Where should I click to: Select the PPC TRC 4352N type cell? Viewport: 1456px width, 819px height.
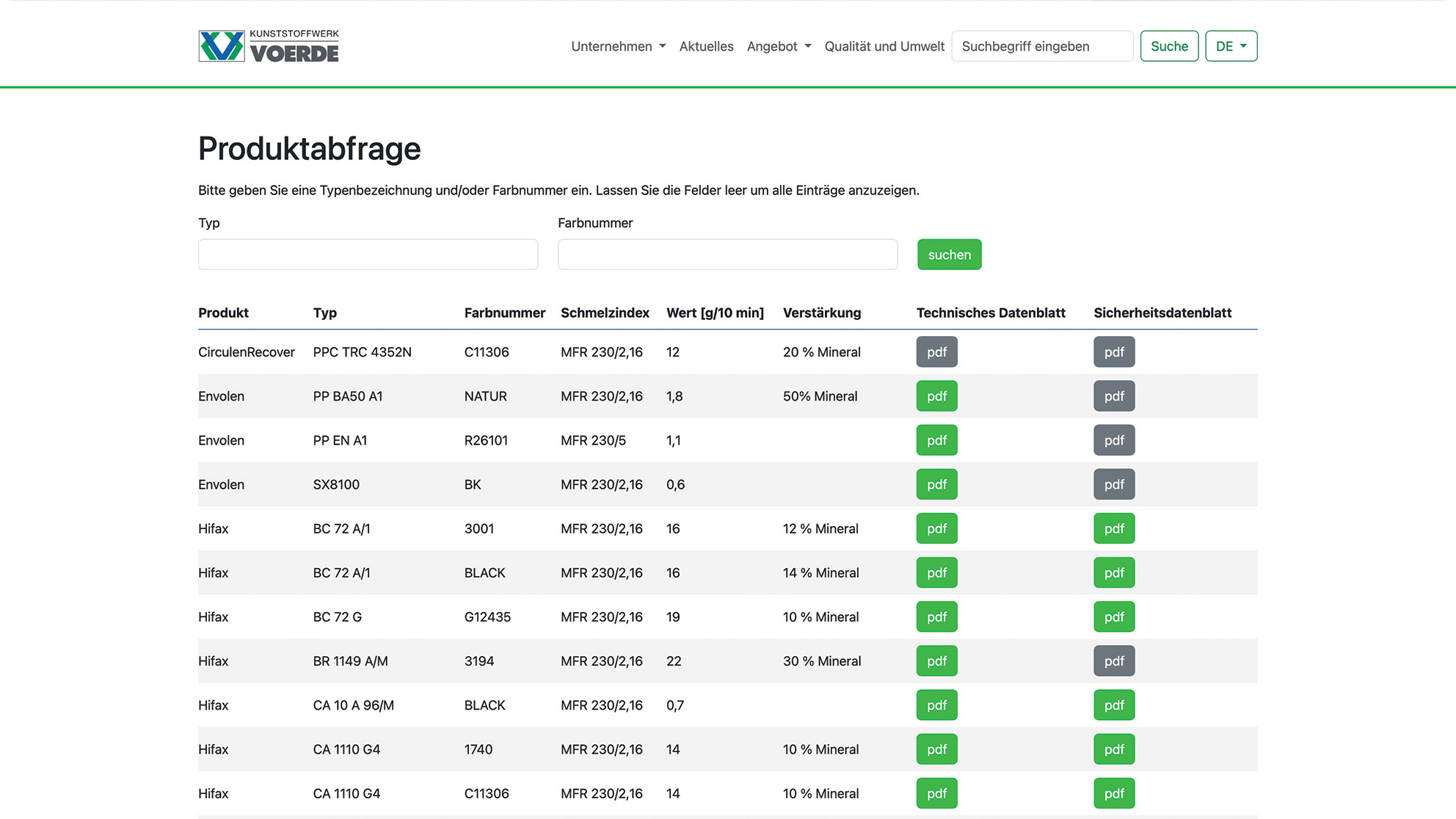click(x=362, y=352)
